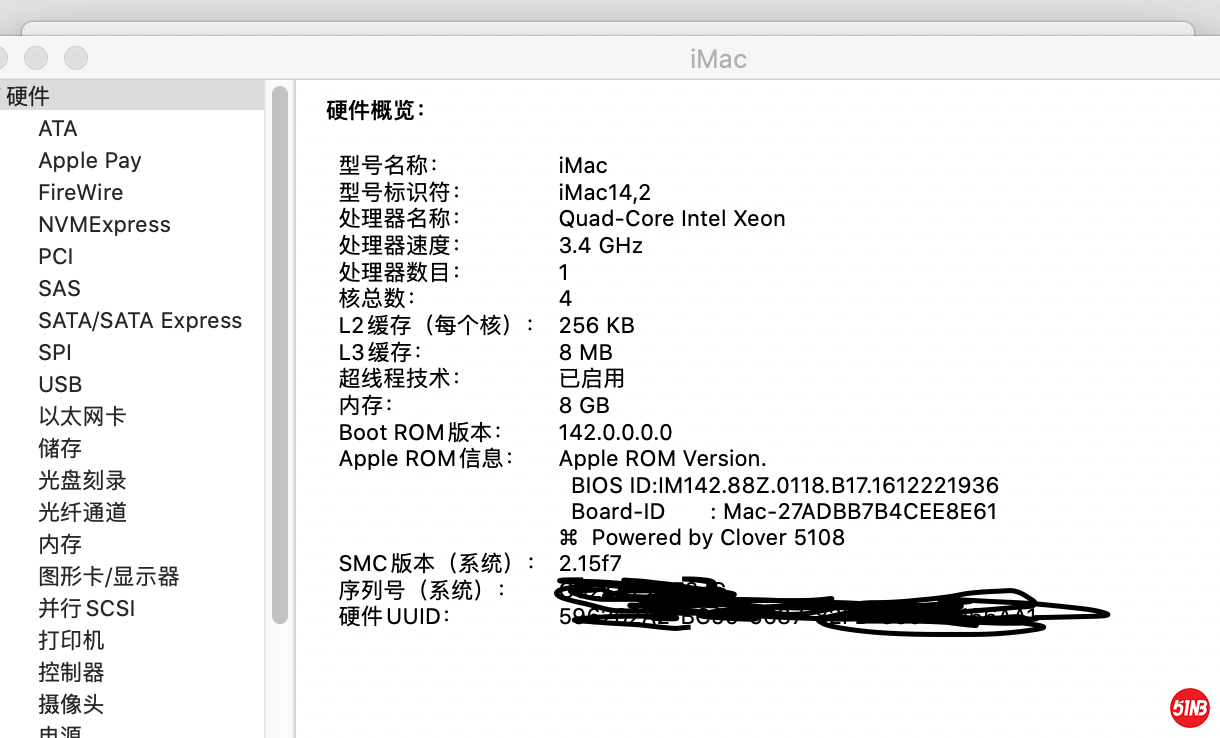Screen dimensions: 1220x738
Task: Click the 硬件UUID label
Action: 395,616
